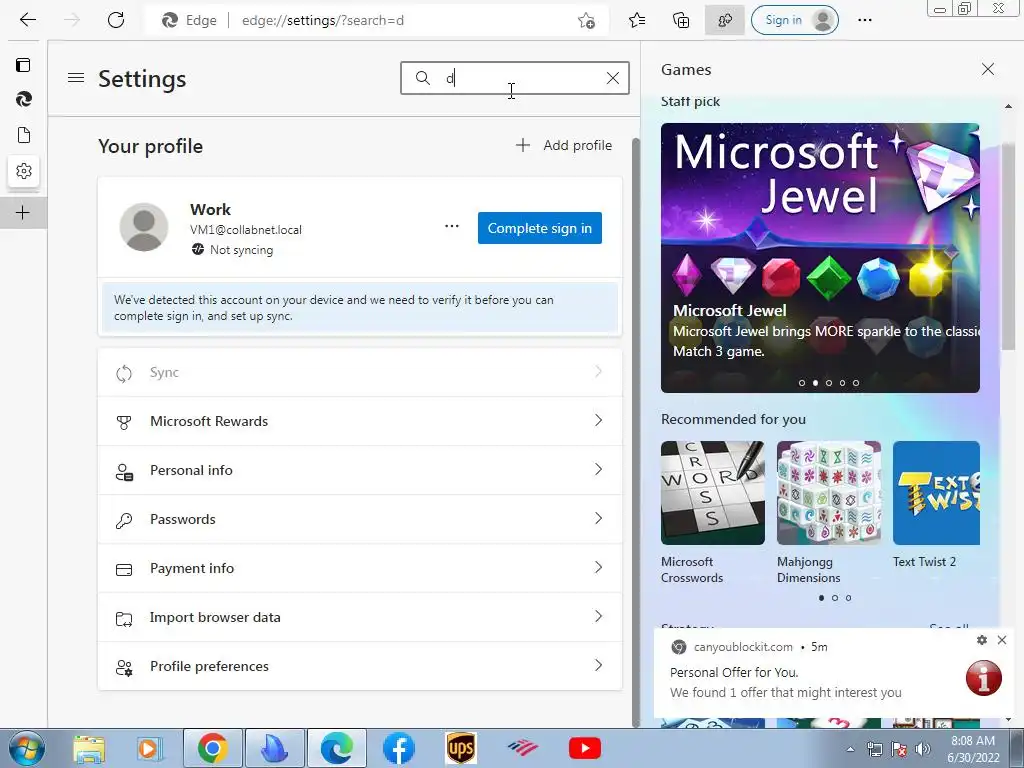The image size is (1024, 768).
Task: Select the Settings tab gear in the sidebar
Action: (24, 171)
